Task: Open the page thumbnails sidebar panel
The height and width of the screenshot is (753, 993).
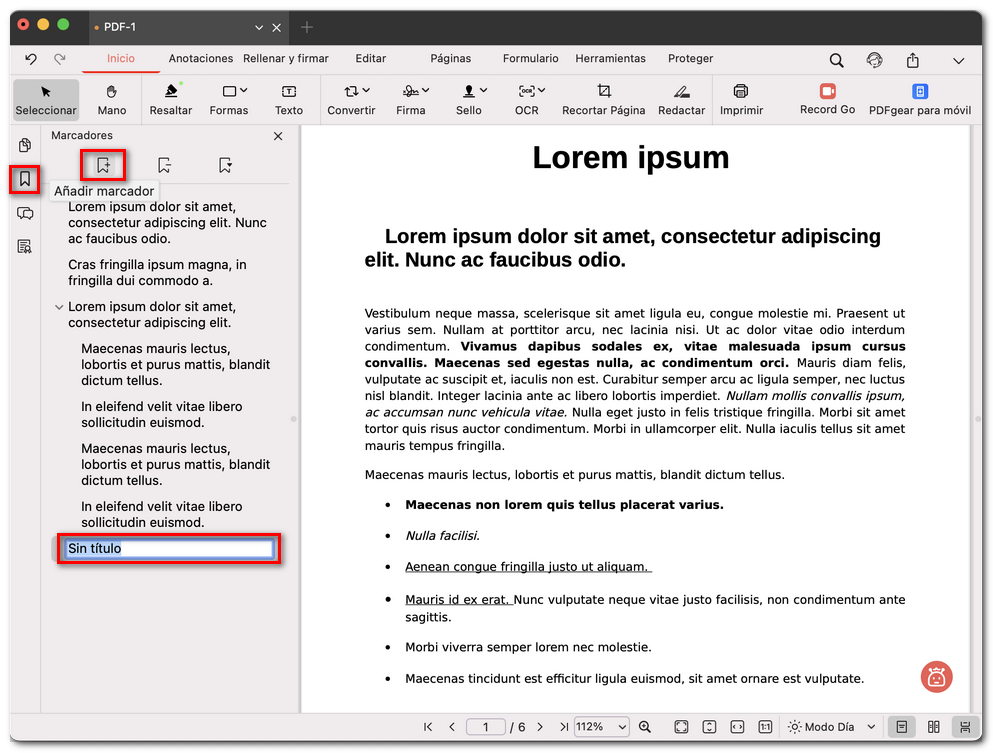Action: point(24,145)
